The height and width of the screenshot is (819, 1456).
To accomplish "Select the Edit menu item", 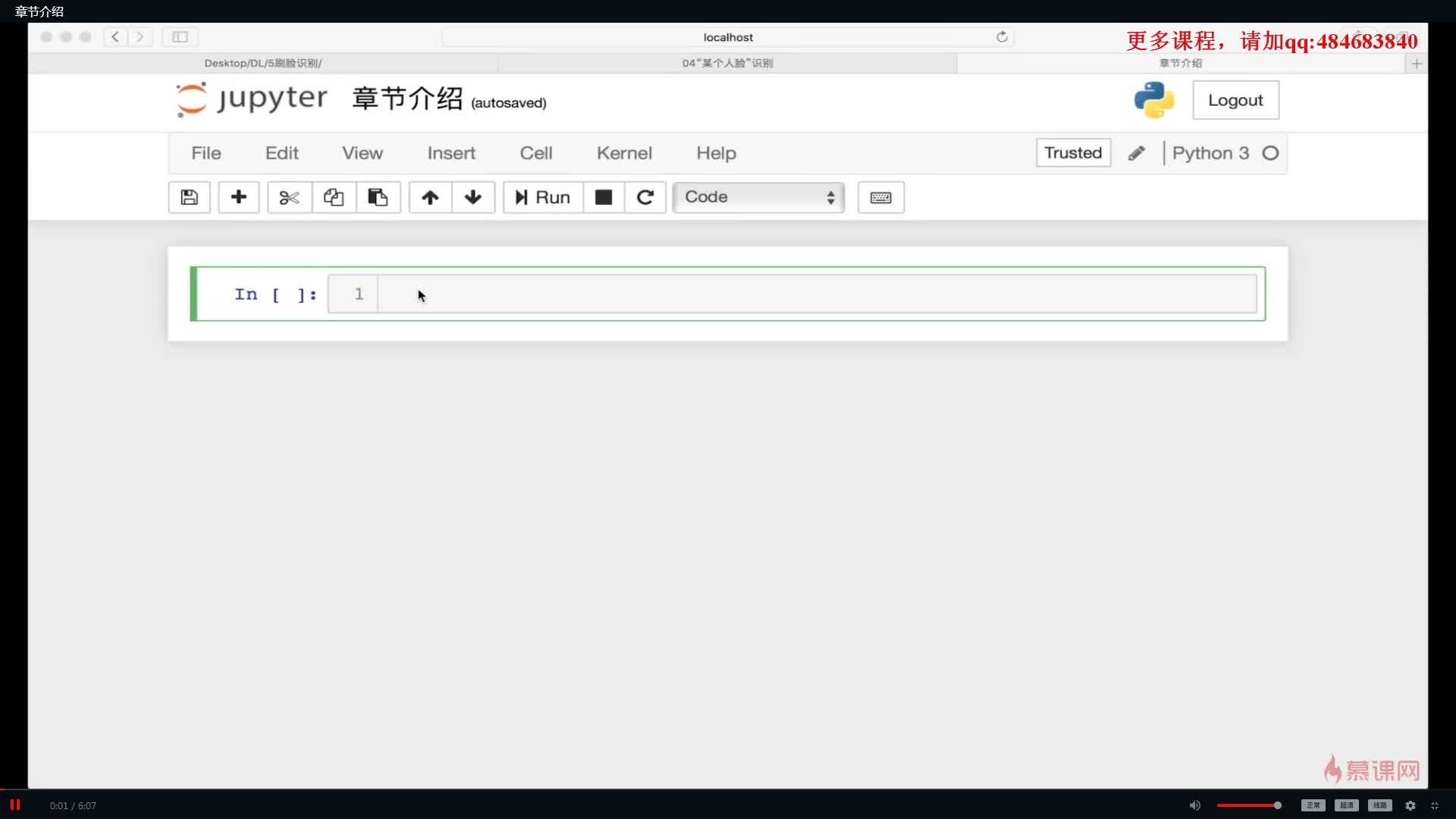I will pyautogui.click(x=281, y=153).
